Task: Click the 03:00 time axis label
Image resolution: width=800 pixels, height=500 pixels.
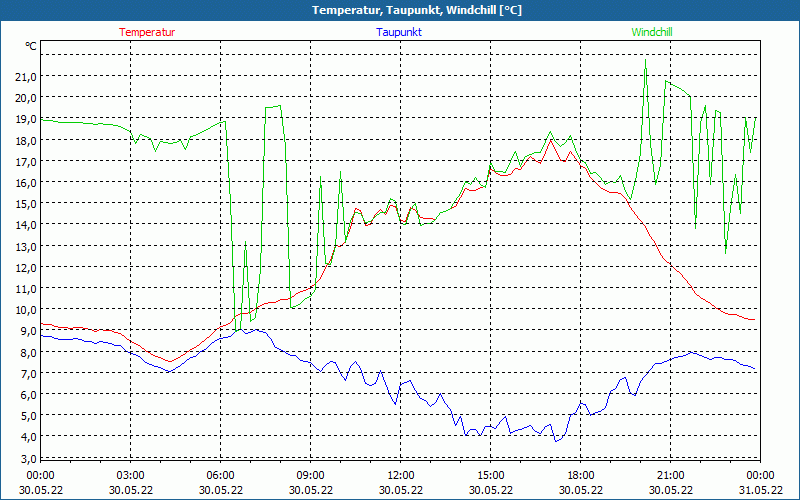Action: [131, 476]
